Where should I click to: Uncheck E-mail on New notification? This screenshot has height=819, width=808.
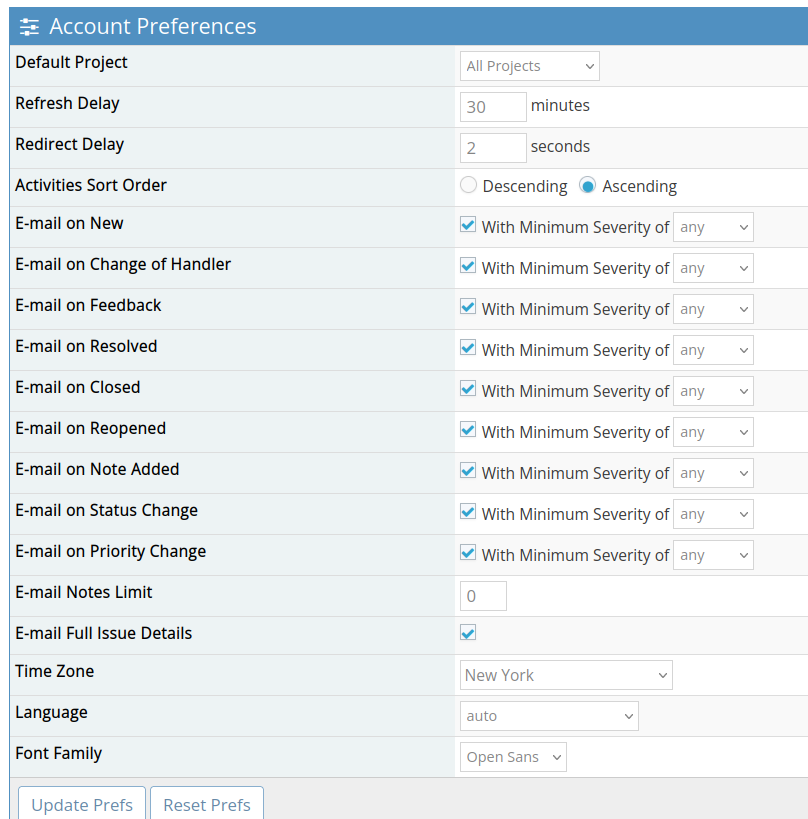[467, 225]
